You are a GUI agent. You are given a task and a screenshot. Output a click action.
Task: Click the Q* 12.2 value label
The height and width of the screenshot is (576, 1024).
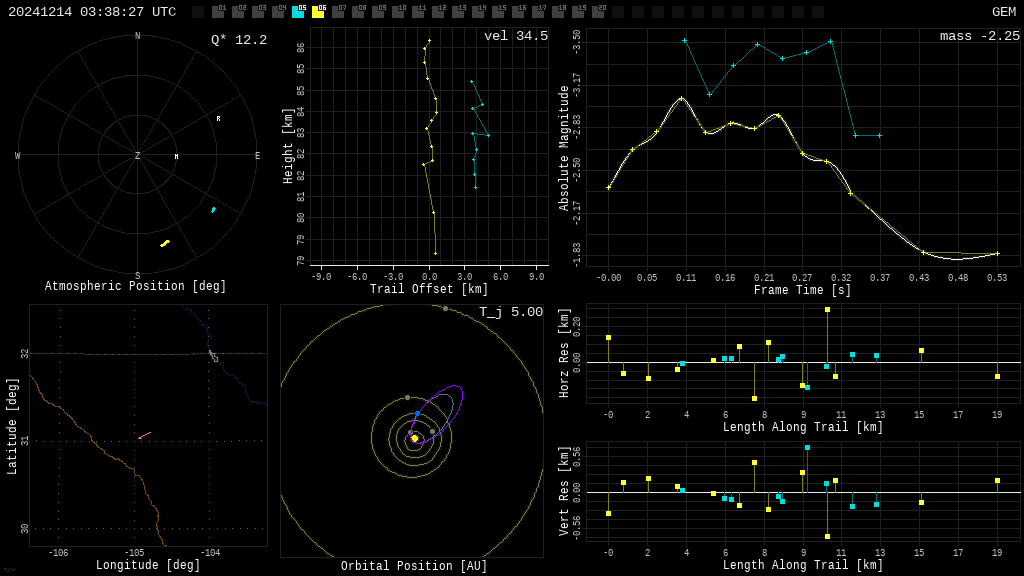(239, 40)
